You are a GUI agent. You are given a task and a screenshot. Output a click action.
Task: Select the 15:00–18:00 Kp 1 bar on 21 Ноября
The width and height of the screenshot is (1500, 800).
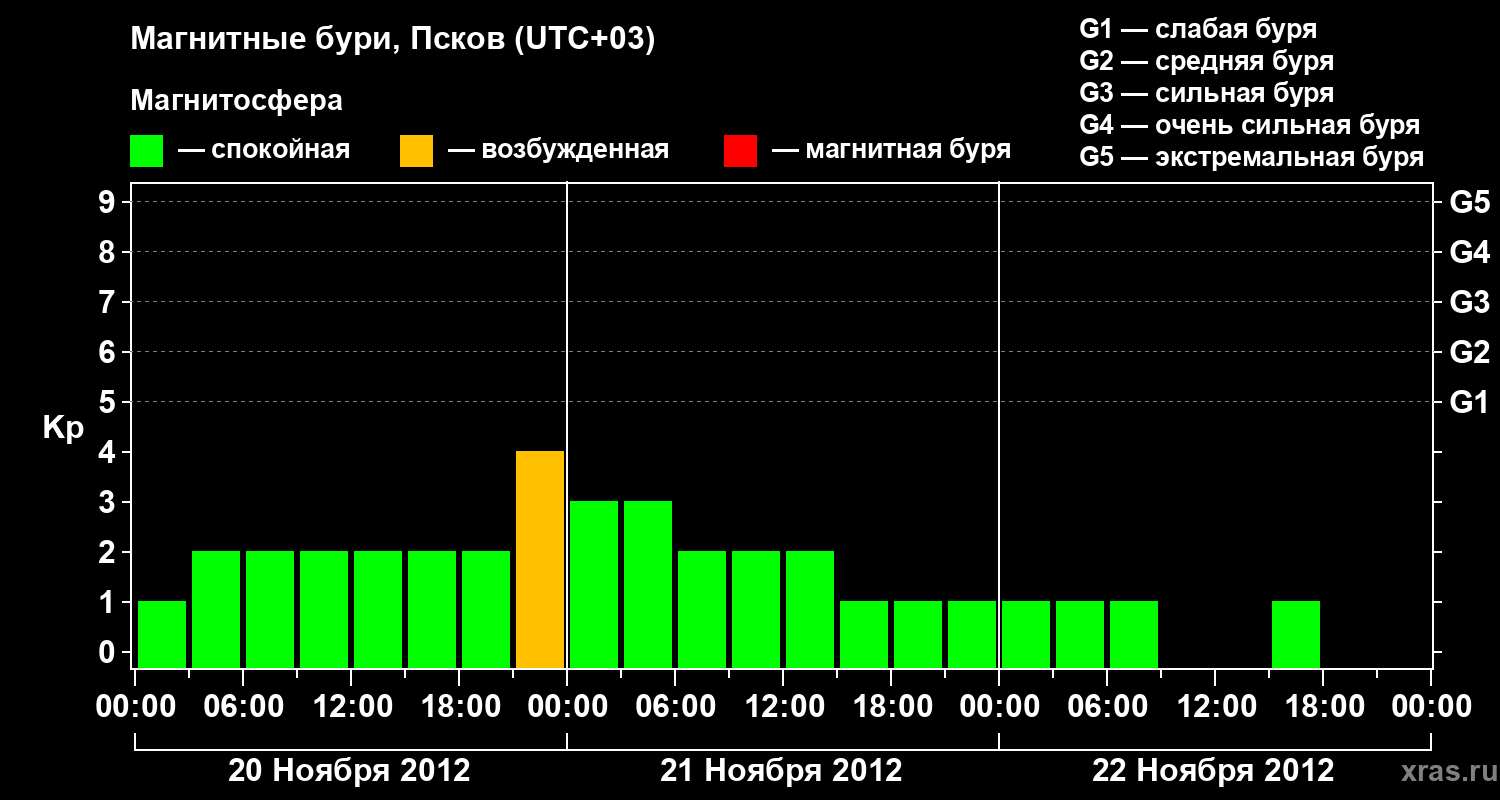coord(864,634)
